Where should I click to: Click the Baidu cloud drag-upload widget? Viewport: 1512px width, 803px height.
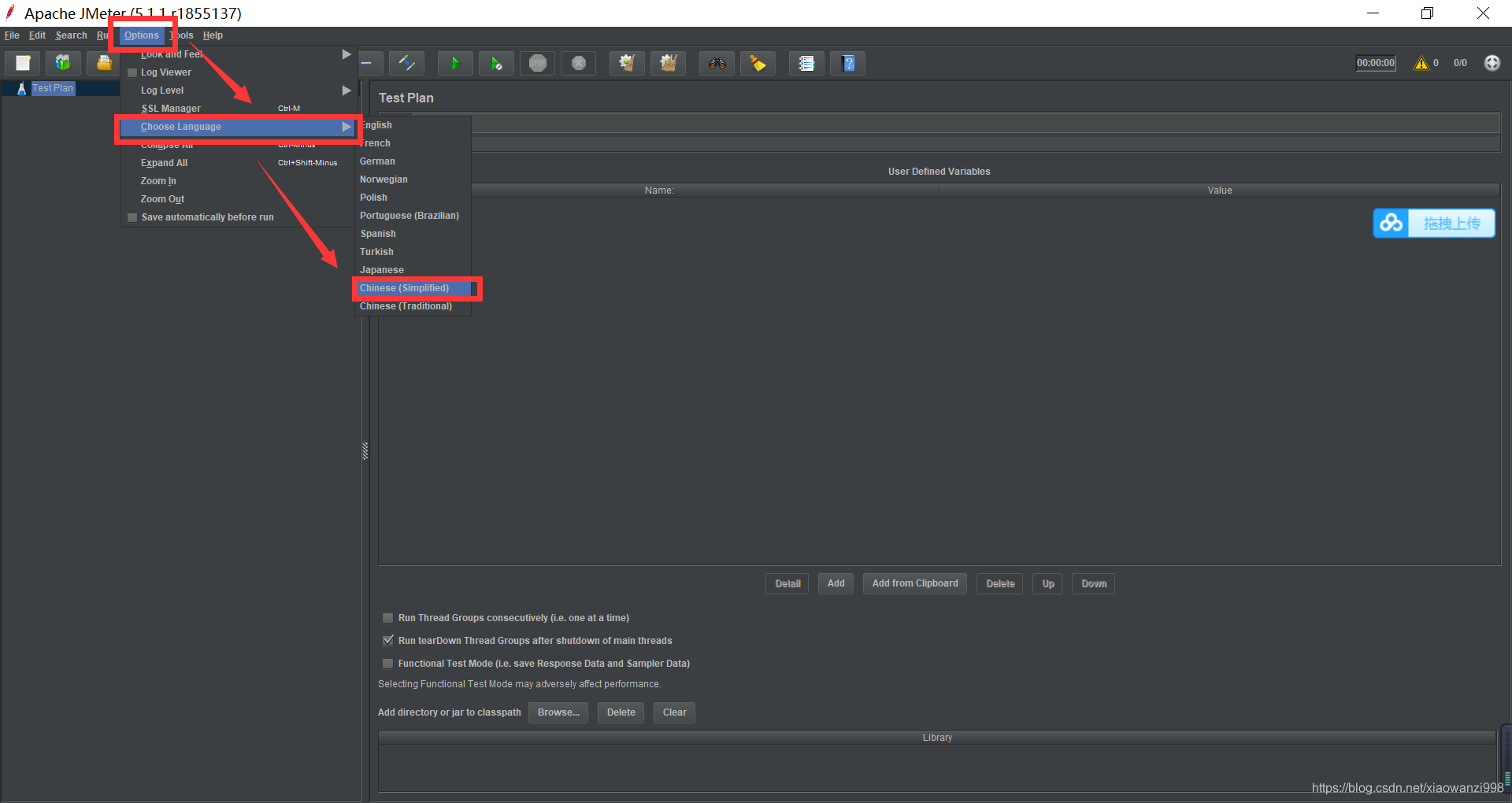(x=1434, y=224)
